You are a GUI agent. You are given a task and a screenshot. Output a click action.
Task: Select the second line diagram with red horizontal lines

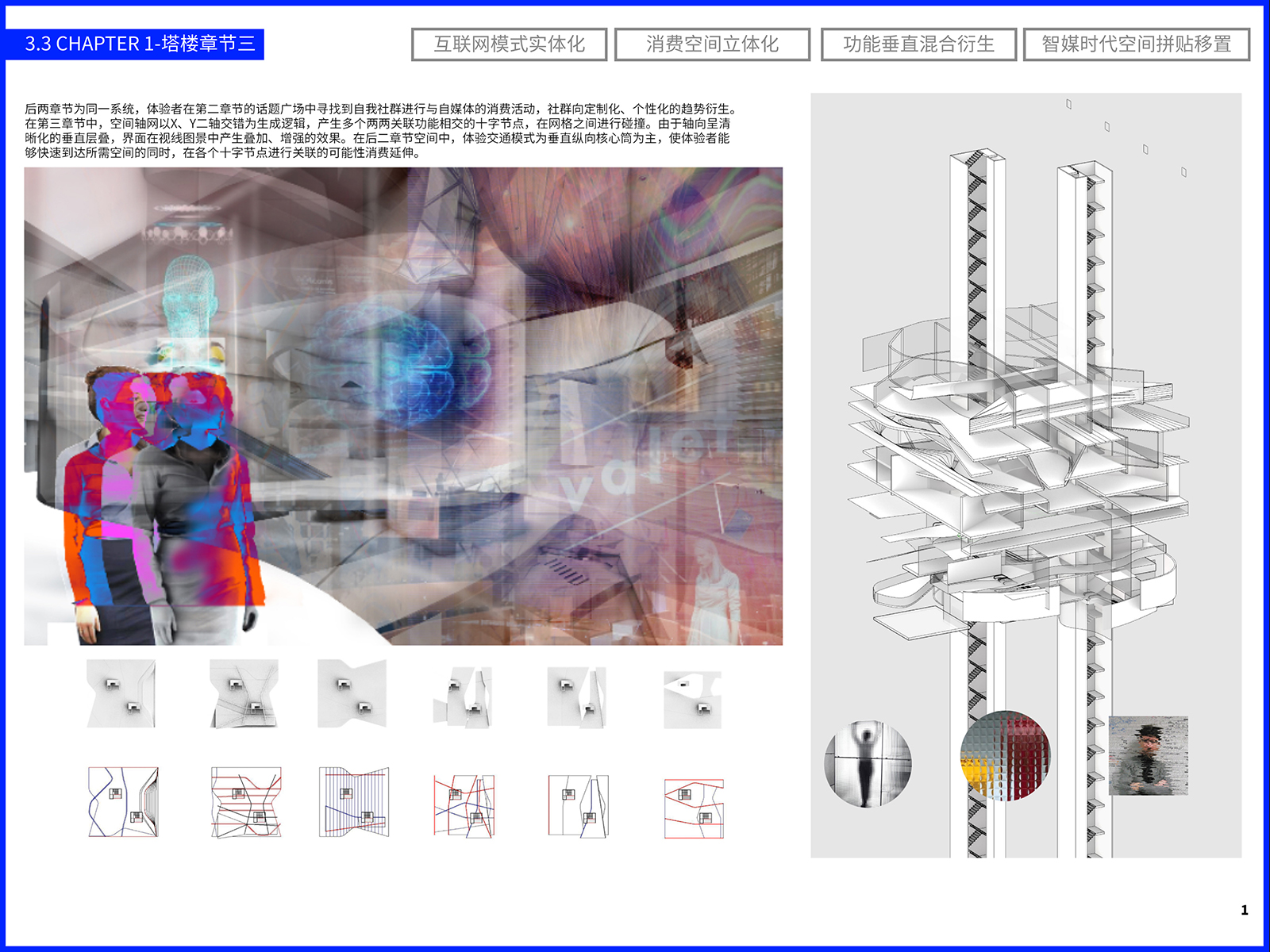pos(246,801)
